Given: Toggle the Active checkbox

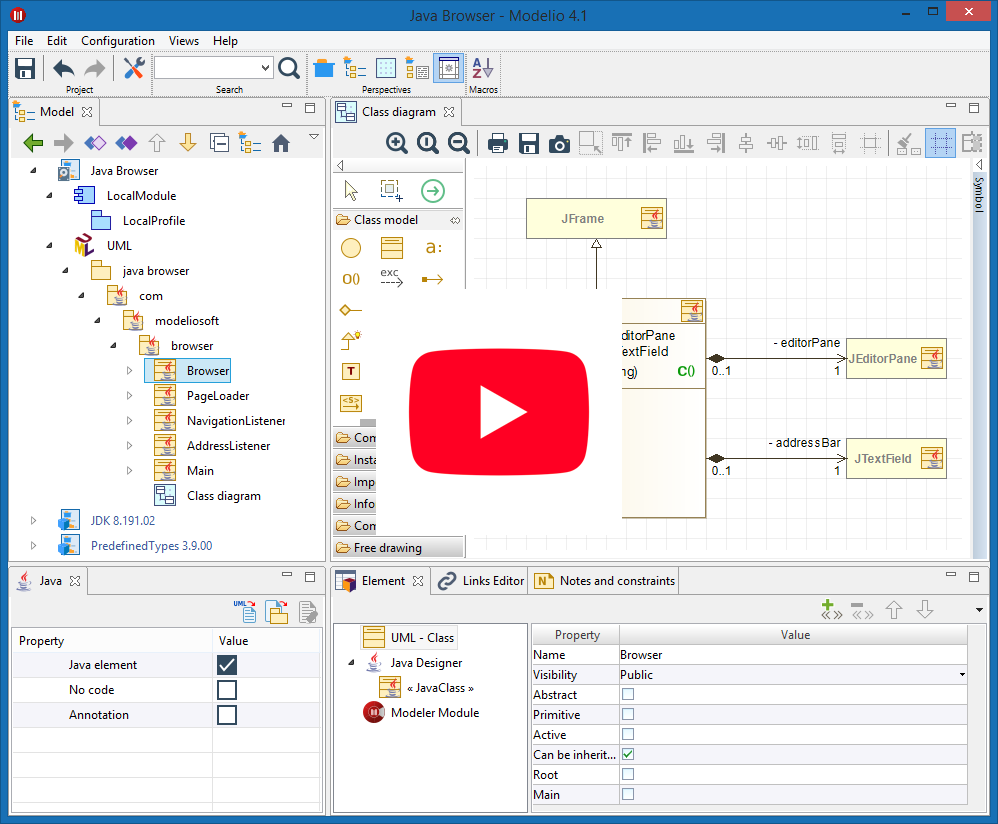Looking at the screenshot, I should [x=628, y=734].
